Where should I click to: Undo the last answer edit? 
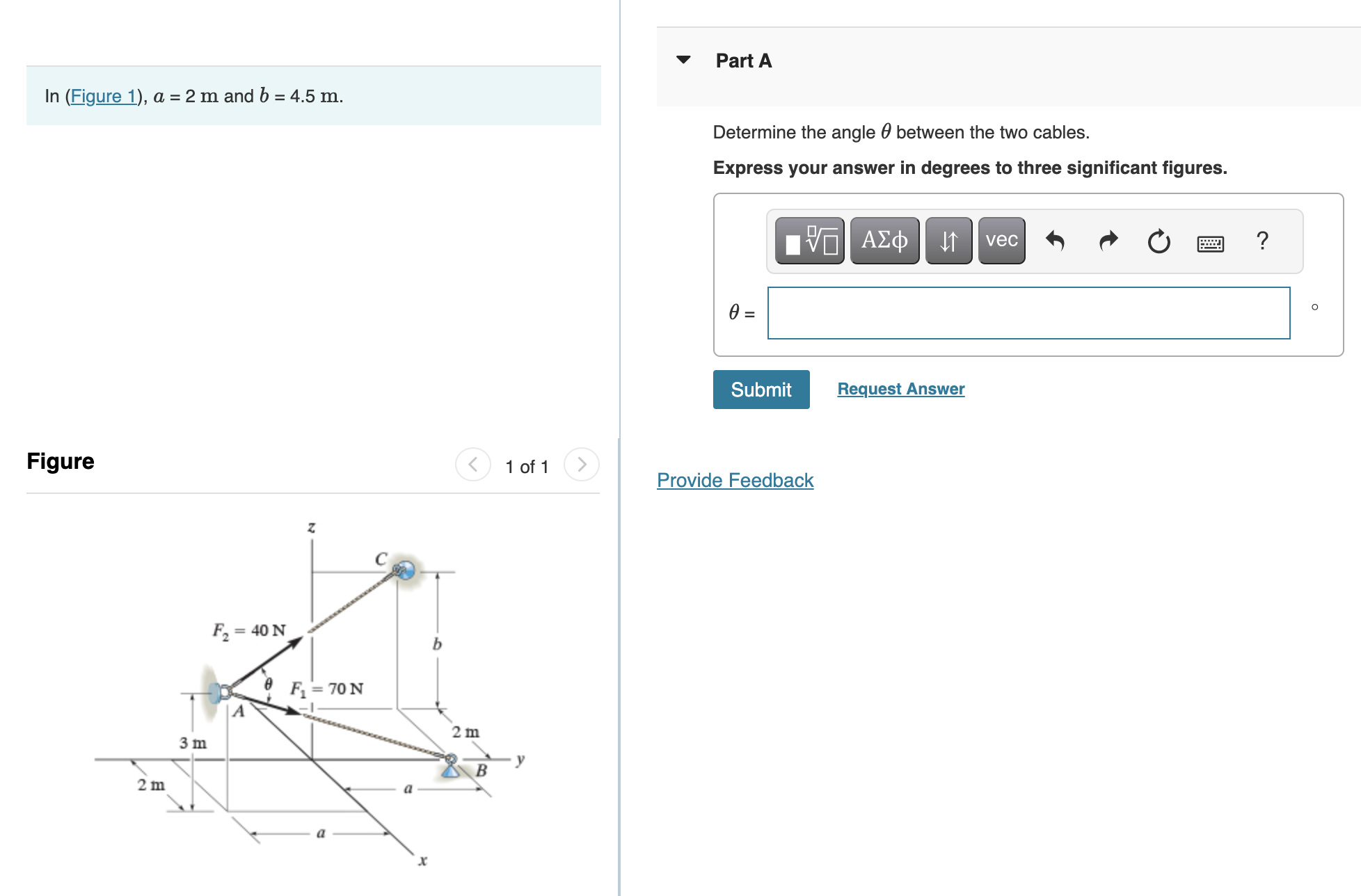[1056, 241]
